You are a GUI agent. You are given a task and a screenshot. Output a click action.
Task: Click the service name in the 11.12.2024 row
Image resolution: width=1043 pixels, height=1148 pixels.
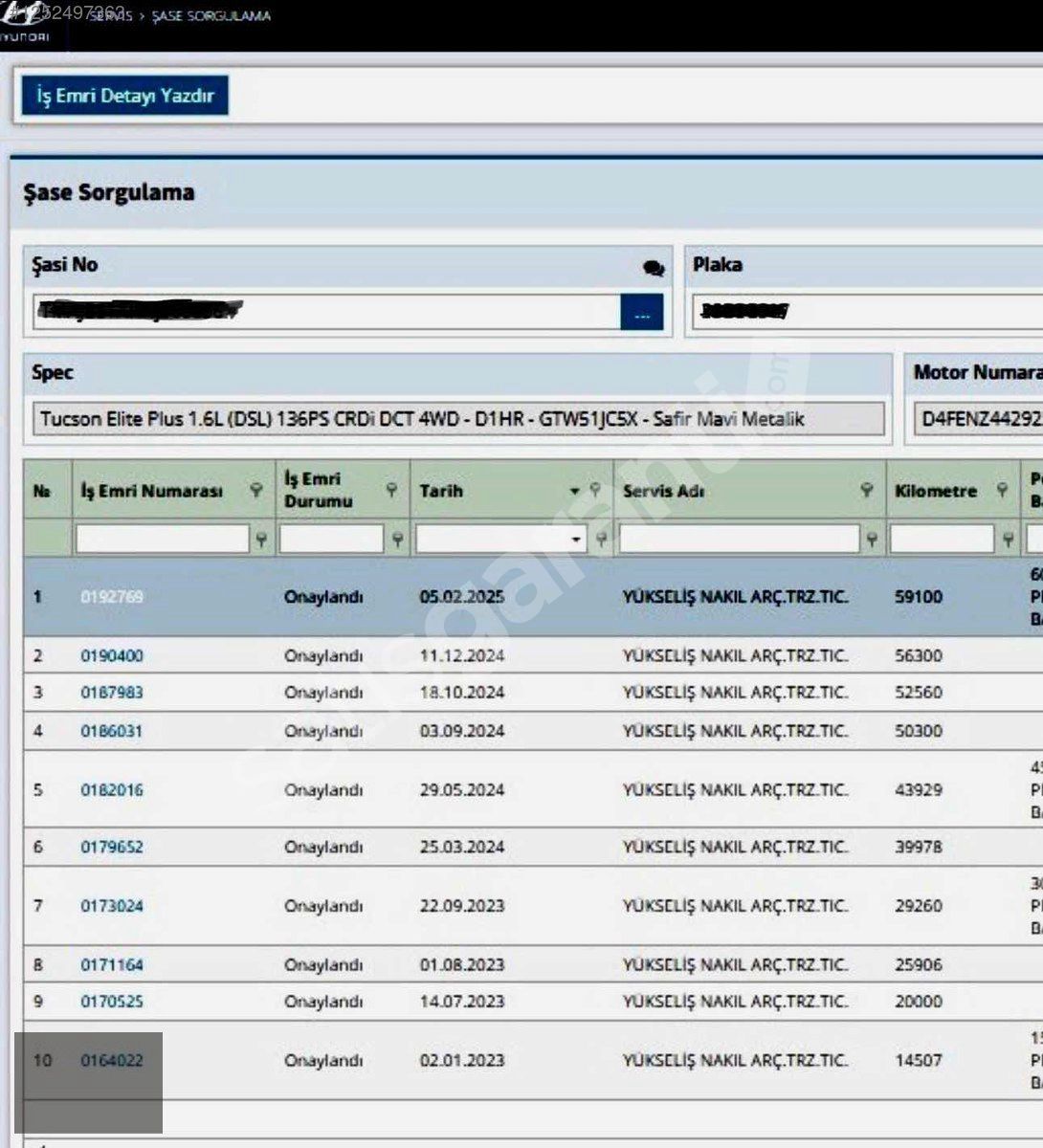click(x=735, y=655)
